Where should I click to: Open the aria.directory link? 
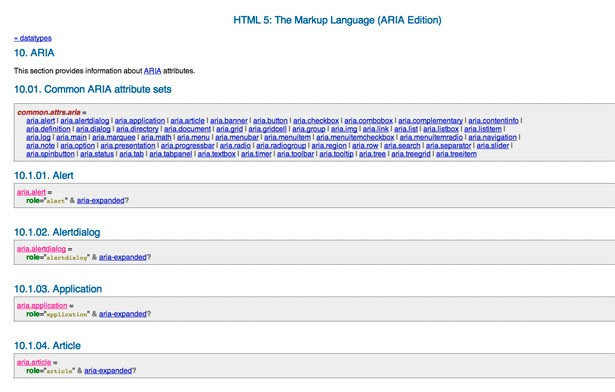pyautogui.click(x=137, y=129)
